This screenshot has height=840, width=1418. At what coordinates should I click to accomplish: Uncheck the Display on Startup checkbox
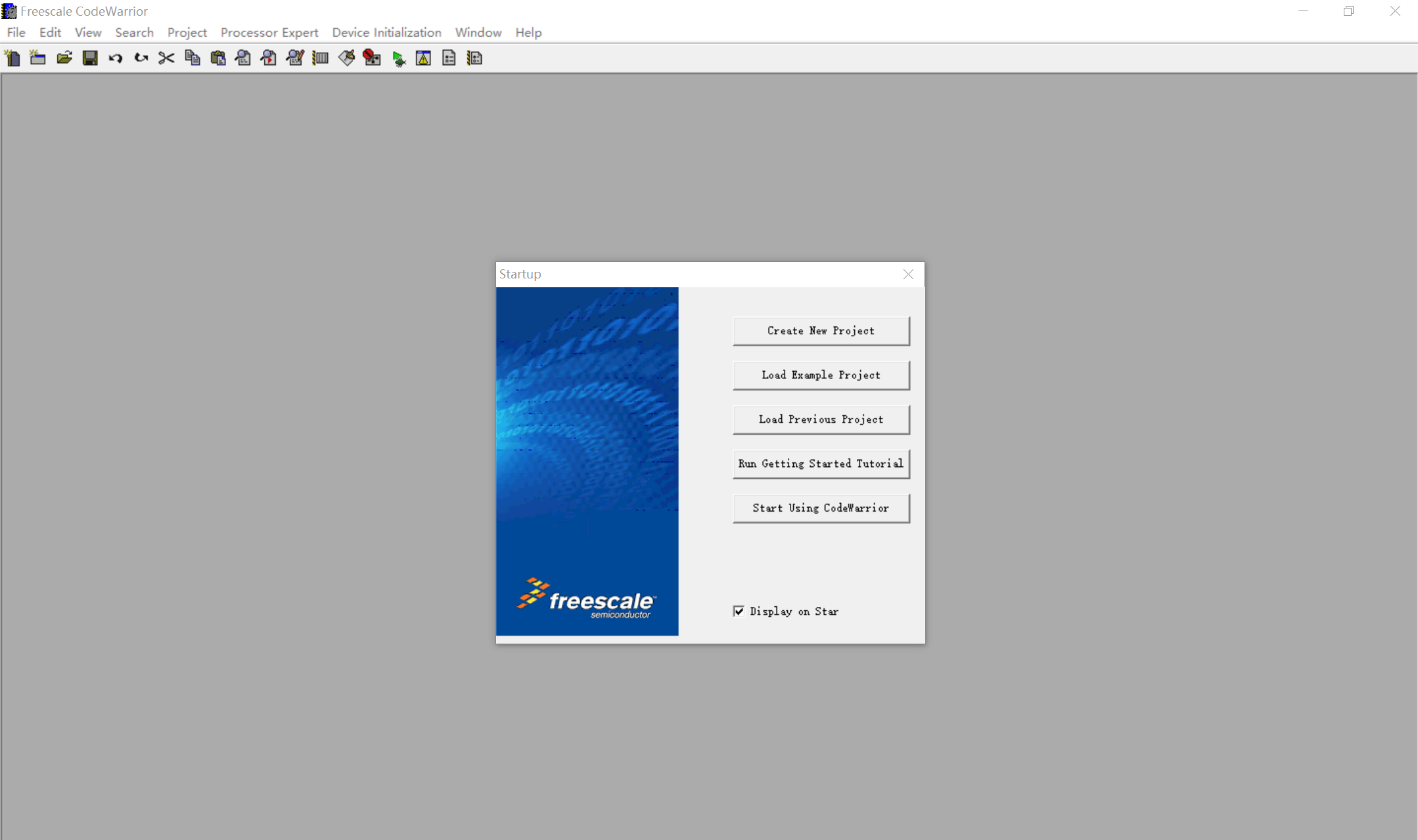[739, 611]
